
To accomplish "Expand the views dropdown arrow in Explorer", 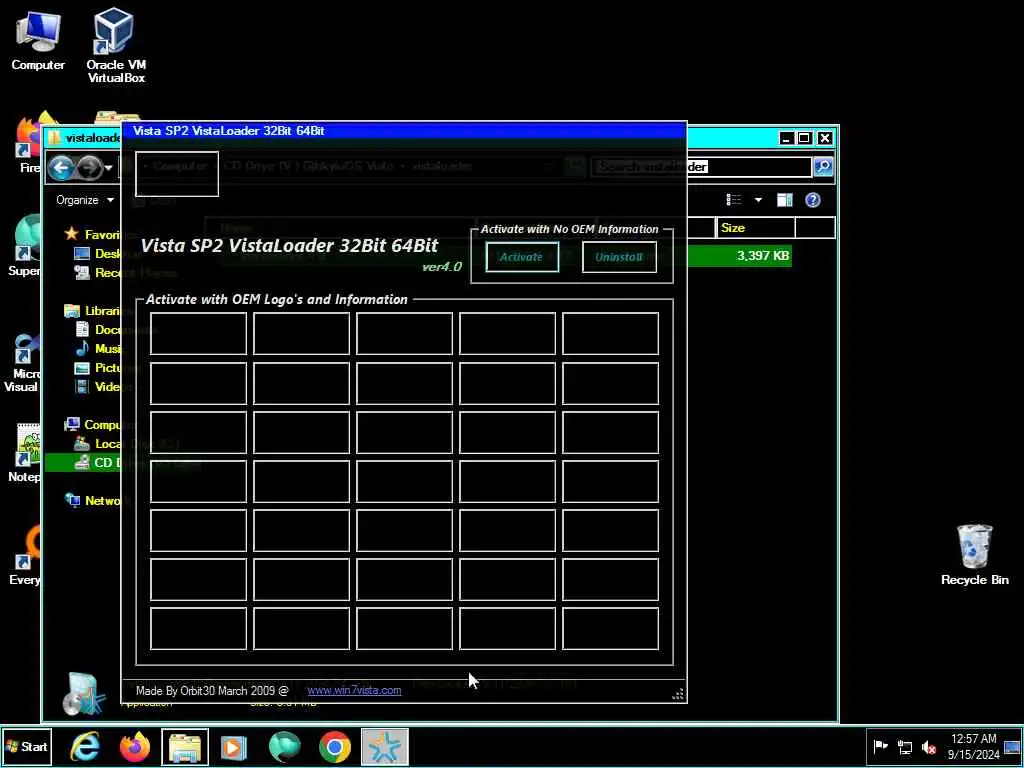I will click(x=758, y=200).
